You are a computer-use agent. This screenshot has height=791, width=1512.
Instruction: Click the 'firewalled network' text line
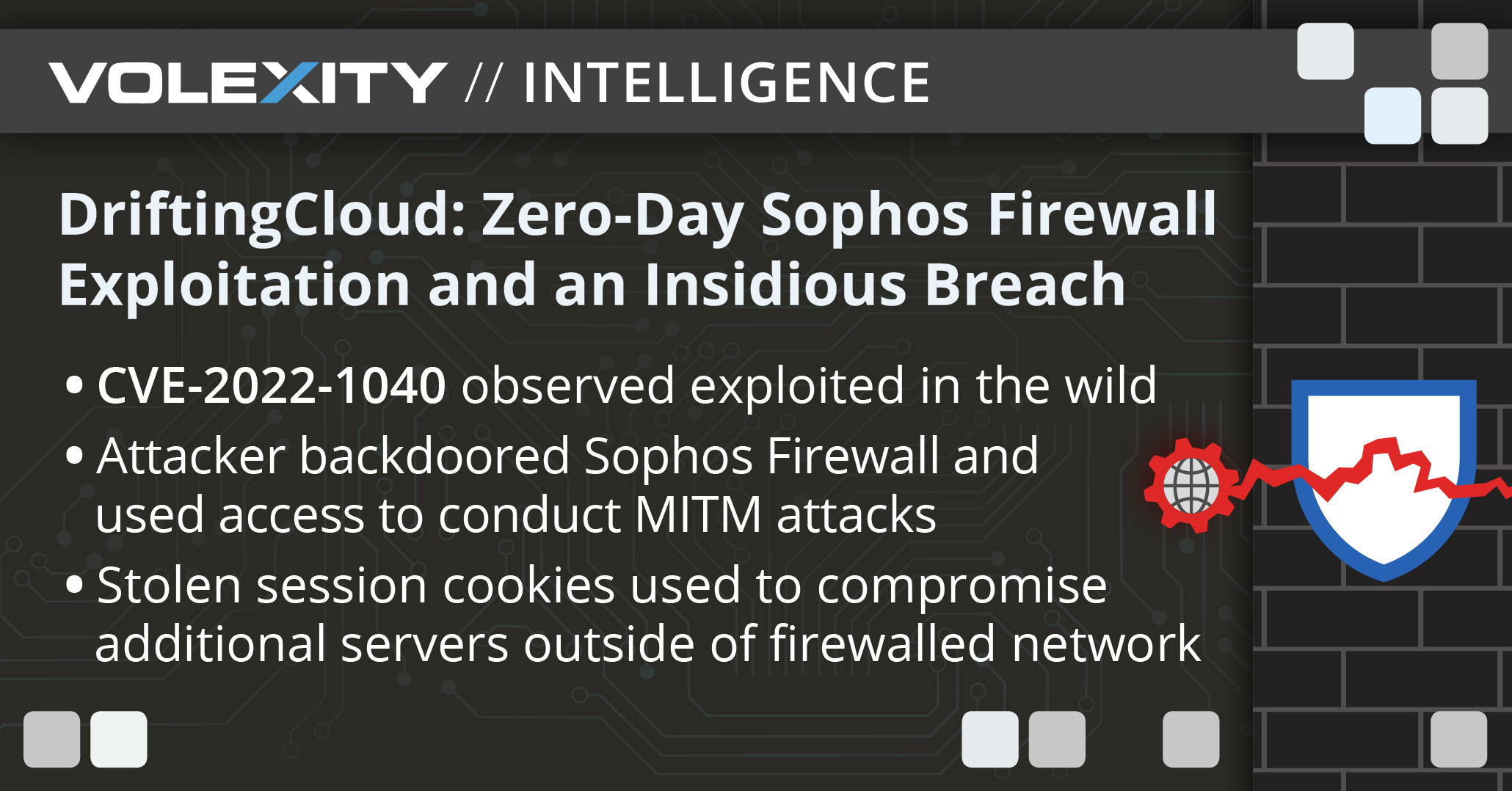pyautogui.click(x=648, y=644)
